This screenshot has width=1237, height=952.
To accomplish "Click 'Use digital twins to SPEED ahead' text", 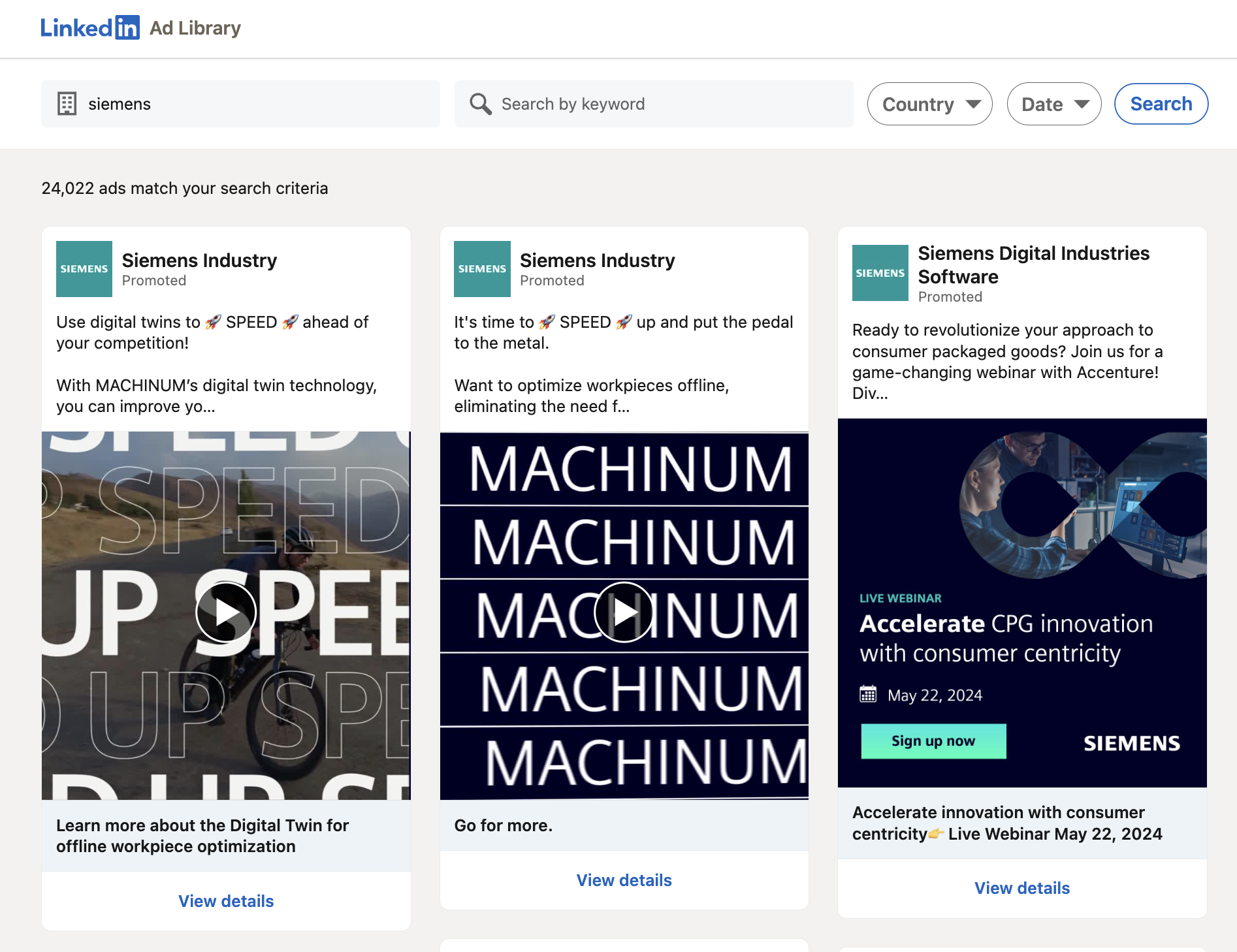I will [x=212, y=332].
